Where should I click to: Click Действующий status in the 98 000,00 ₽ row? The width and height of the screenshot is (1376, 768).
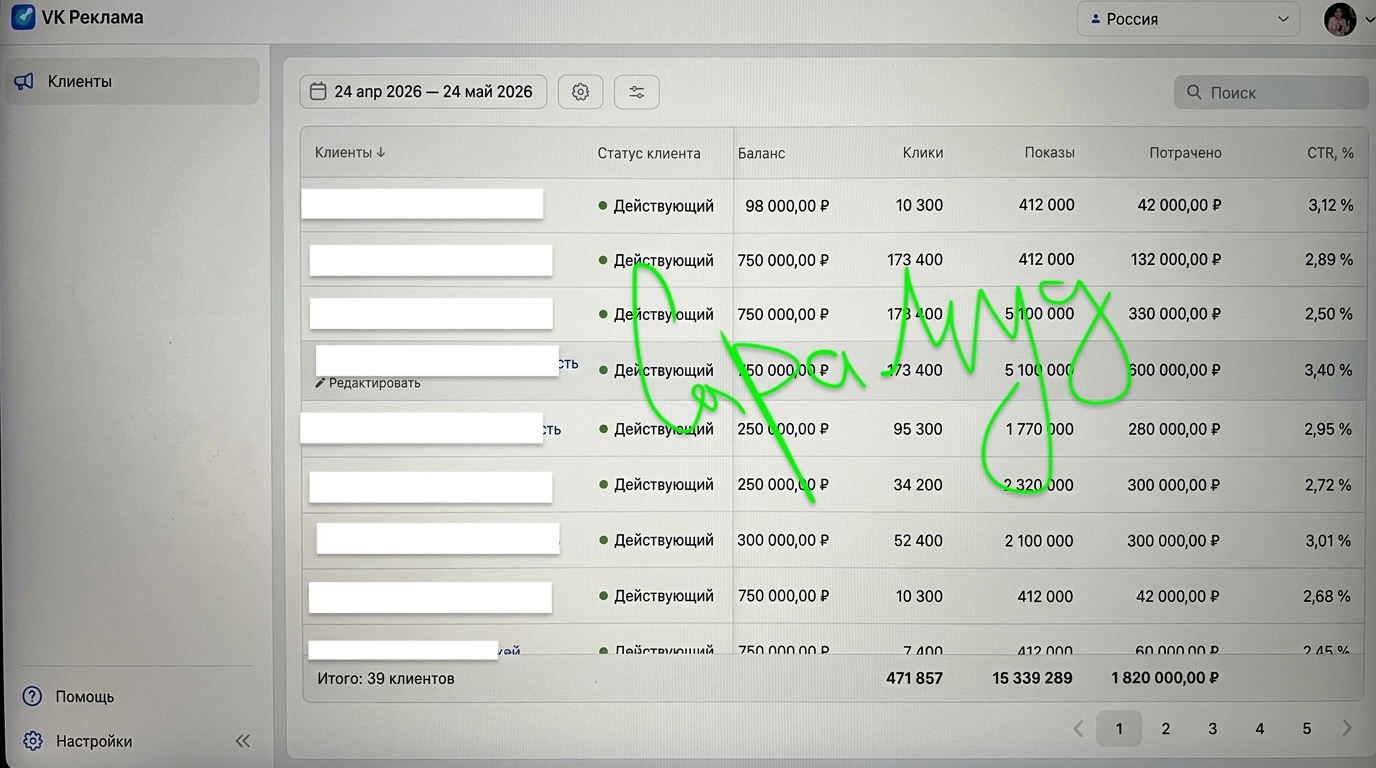(656, 206)
